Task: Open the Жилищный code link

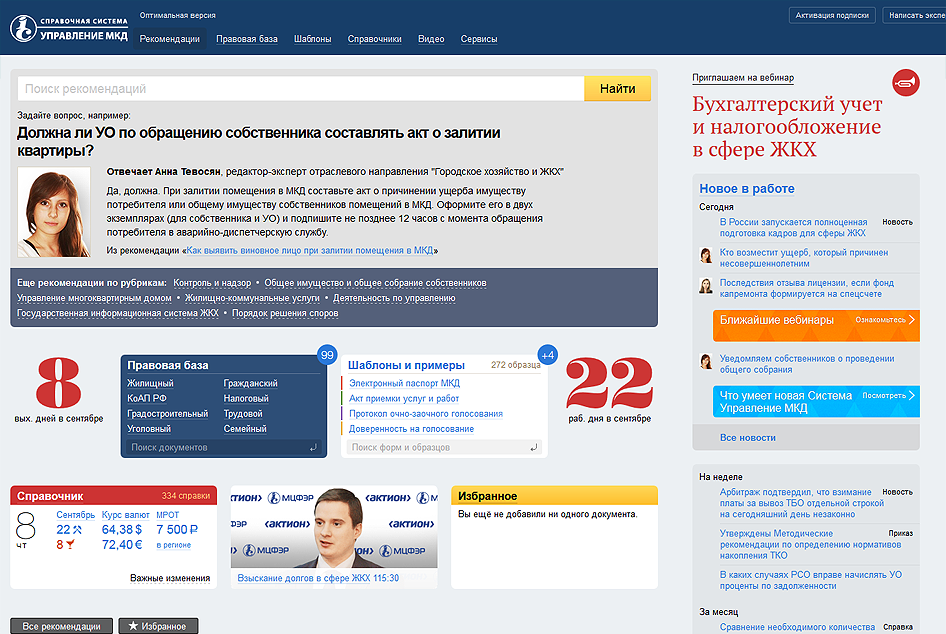Action: 150,384
